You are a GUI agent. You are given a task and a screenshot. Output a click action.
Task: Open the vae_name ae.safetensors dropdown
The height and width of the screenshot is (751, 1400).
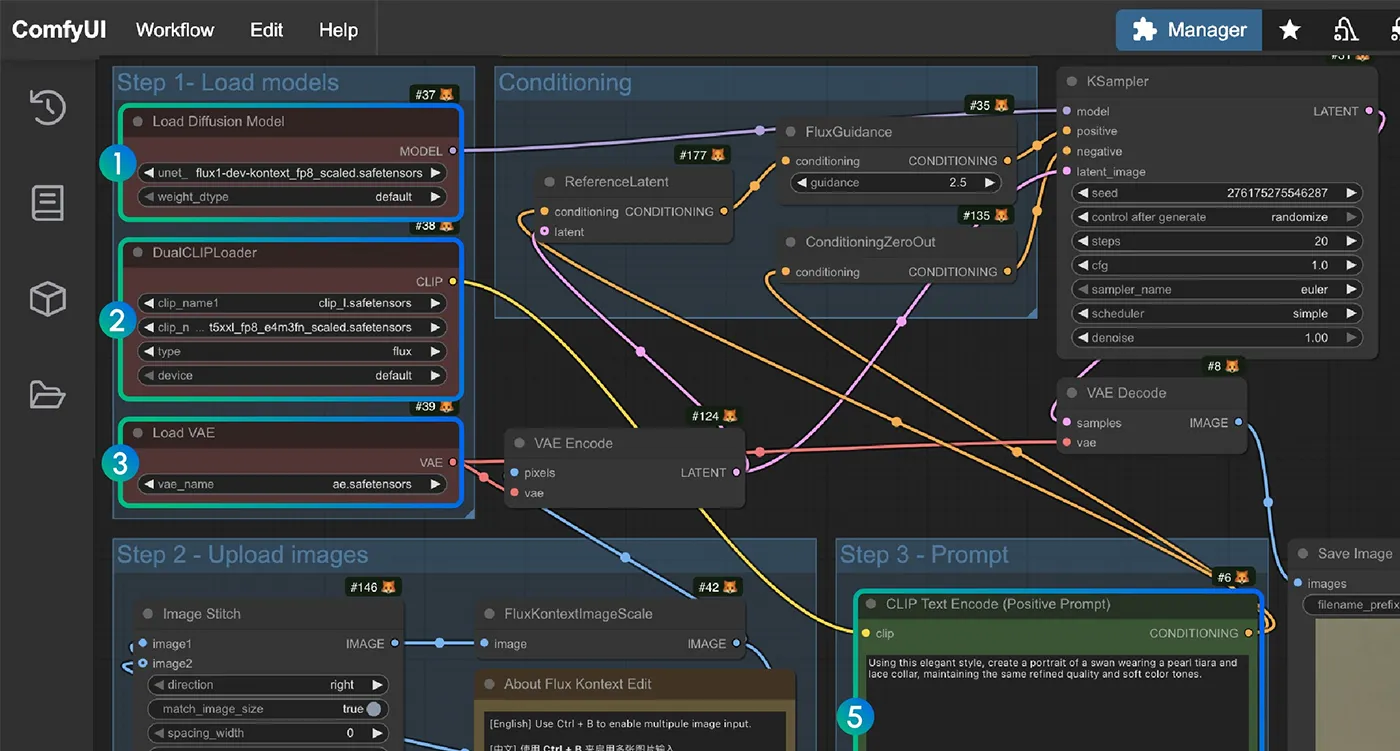(291, 484)
